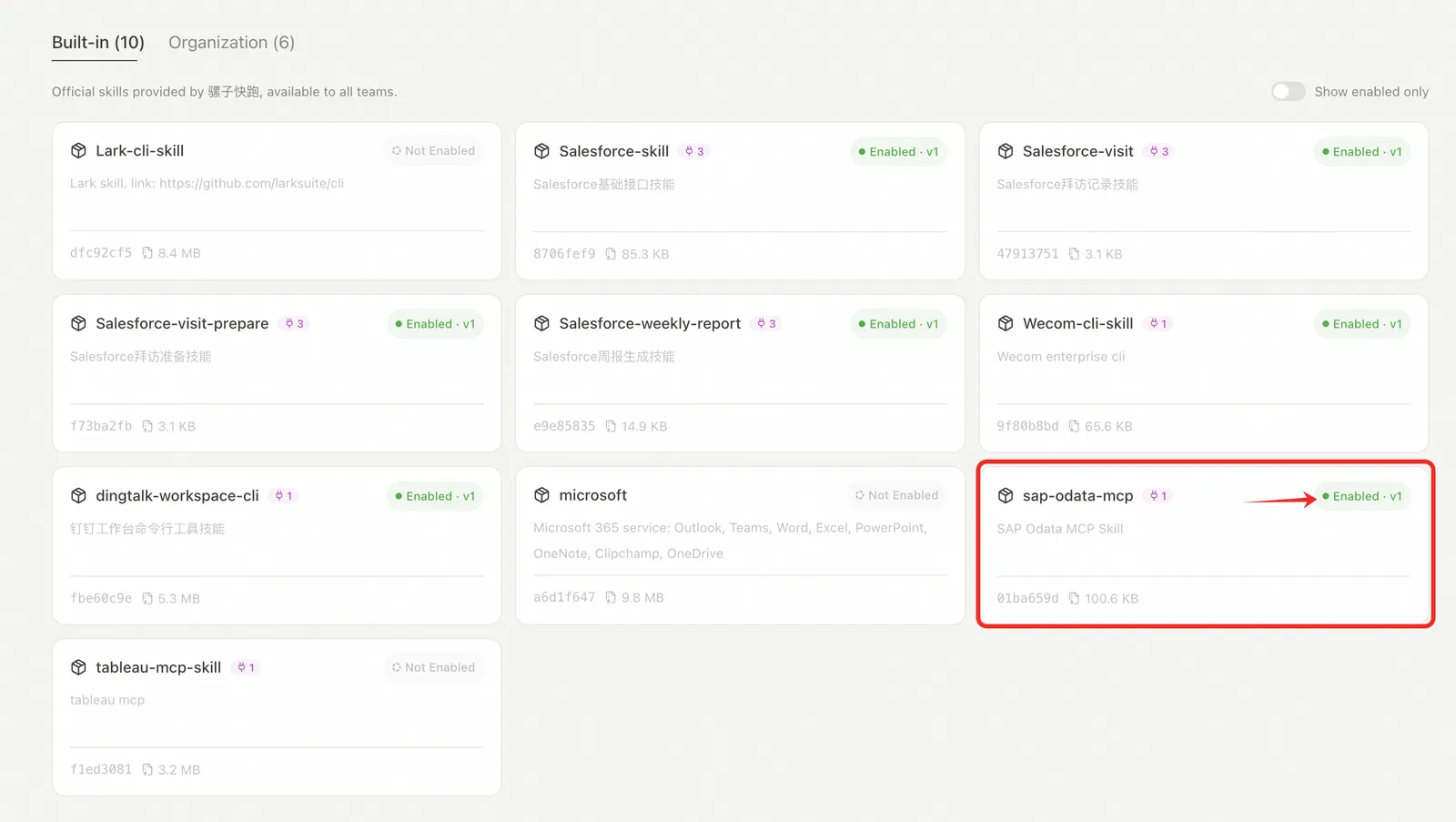Click the file icon next to 3.2 MB
The height and width of the screenshot is (822, 1456).
click(147, 769)
